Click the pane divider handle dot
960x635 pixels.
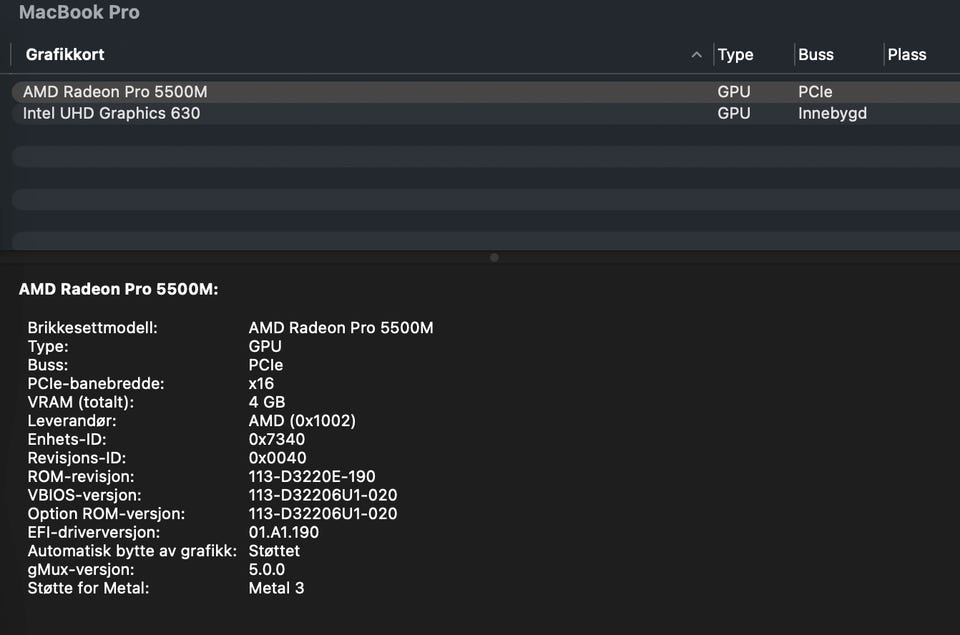494,257
